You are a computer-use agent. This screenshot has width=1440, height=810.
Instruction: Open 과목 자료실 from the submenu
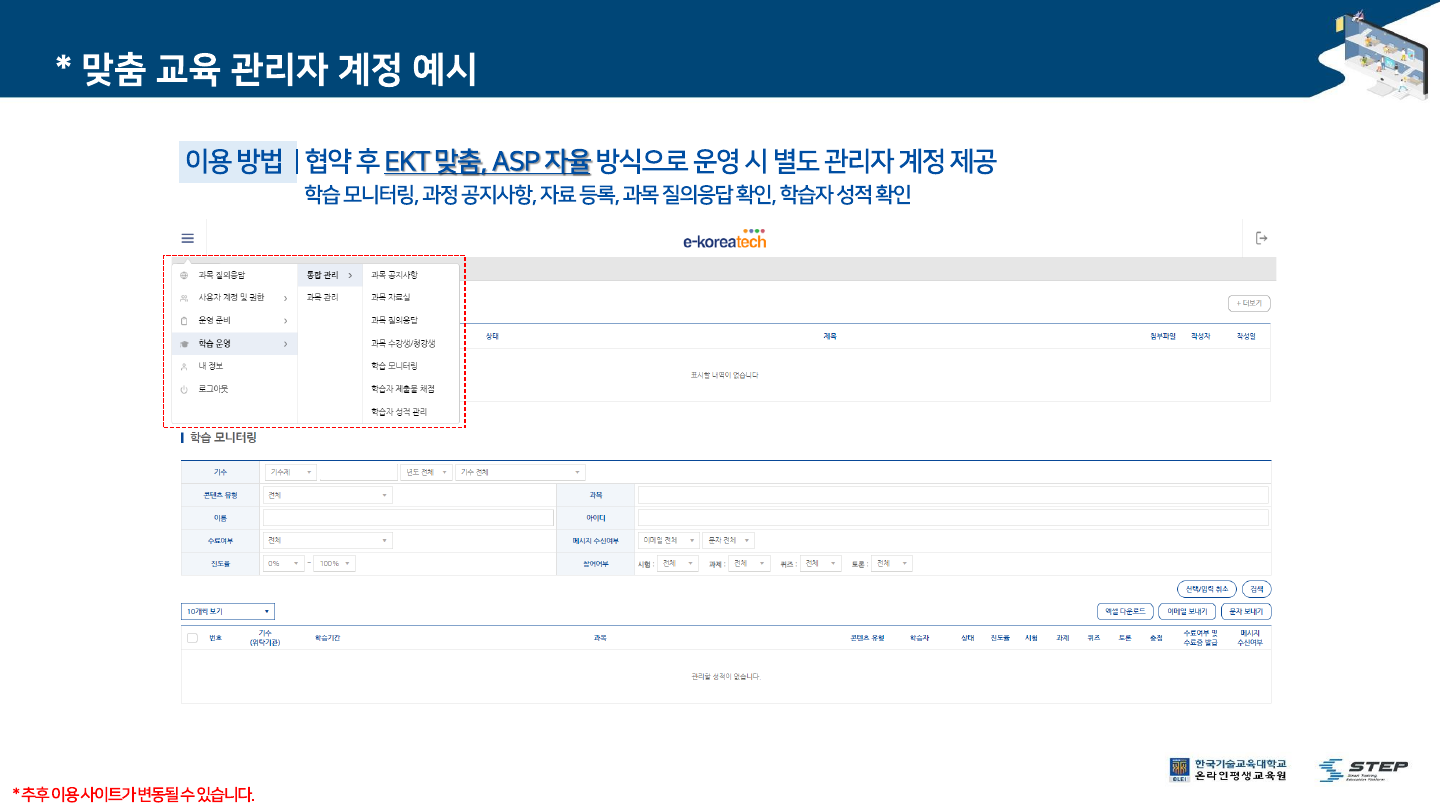click(x=390, y=298)
